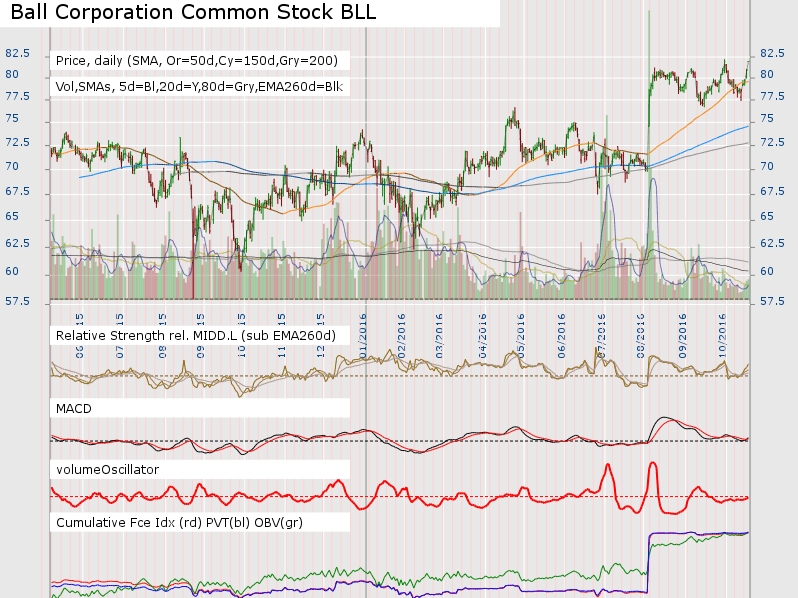
Task: Click left axis price value 80
Action: [x=12, y=74]
